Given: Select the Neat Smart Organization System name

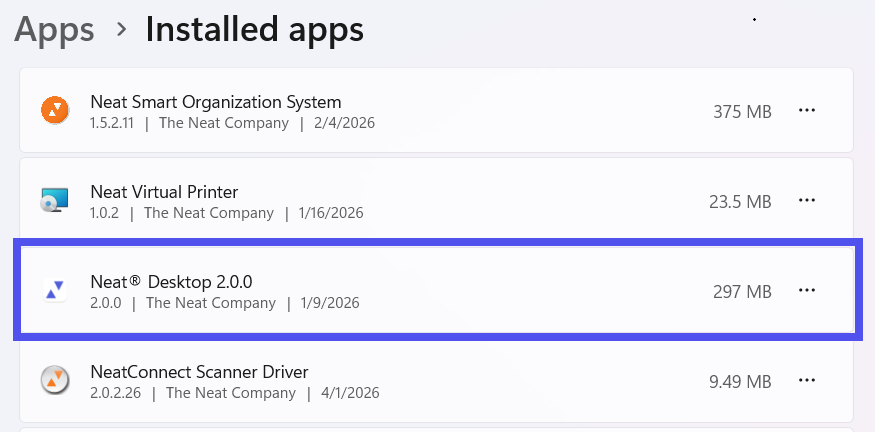Looking at the screenshot, I should (x=215, y=102).
